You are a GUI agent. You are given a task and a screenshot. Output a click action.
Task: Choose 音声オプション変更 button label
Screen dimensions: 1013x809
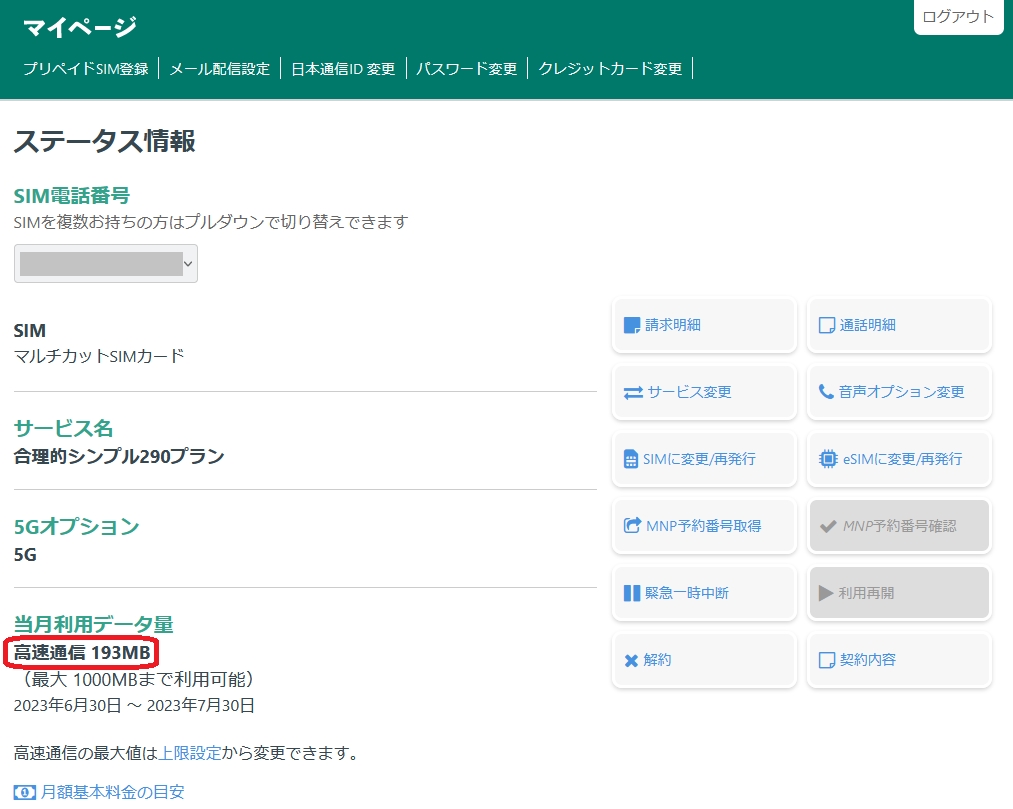(x=901, y=392)
